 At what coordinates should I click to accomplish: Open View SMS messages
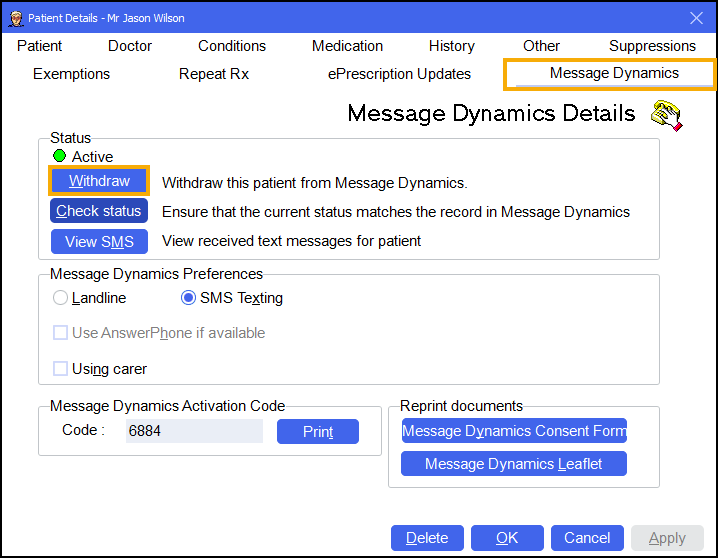tap(99, 241)
